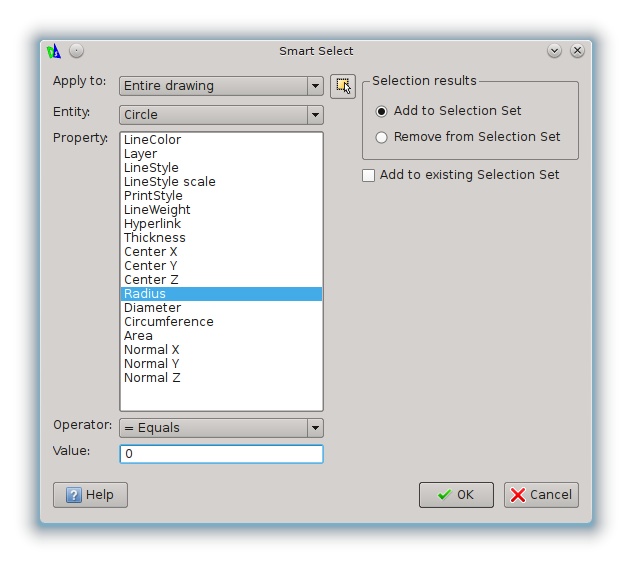The height and width of the screenshot is (563, 632).
Task: Enable Add to existing Selection Set
Action: (369, 175)
